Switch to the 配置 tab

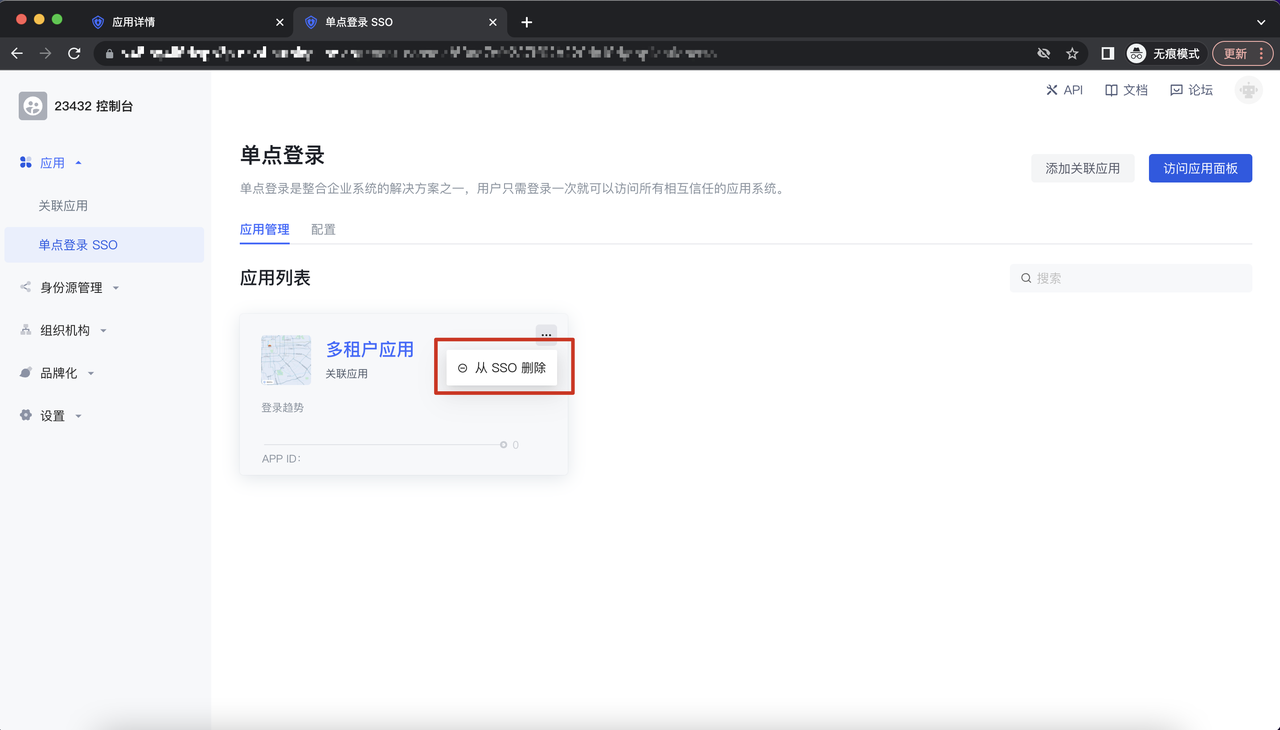(323, 229)
